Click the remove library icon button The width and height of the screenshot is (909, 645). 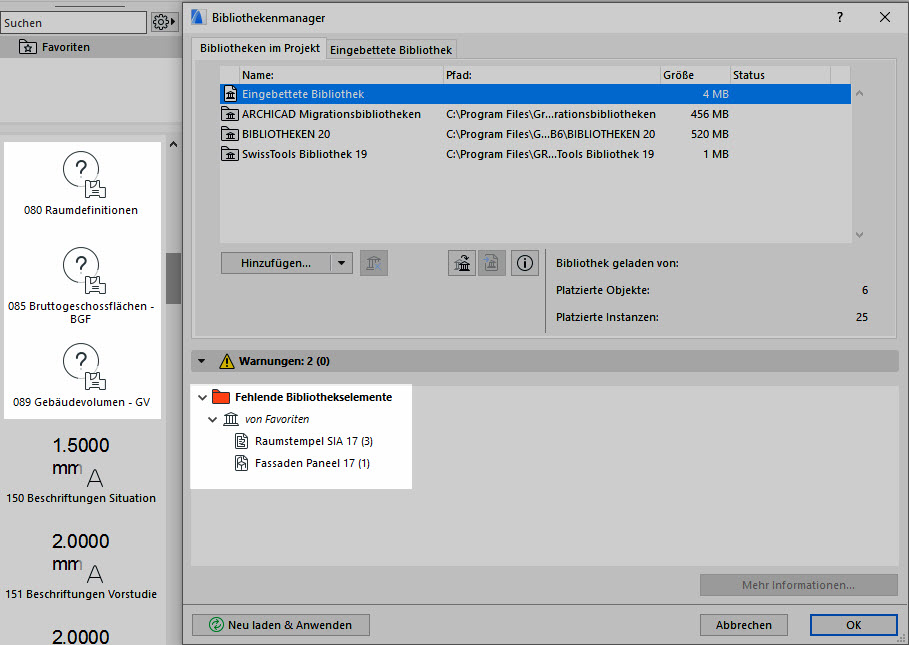point(374,263)
